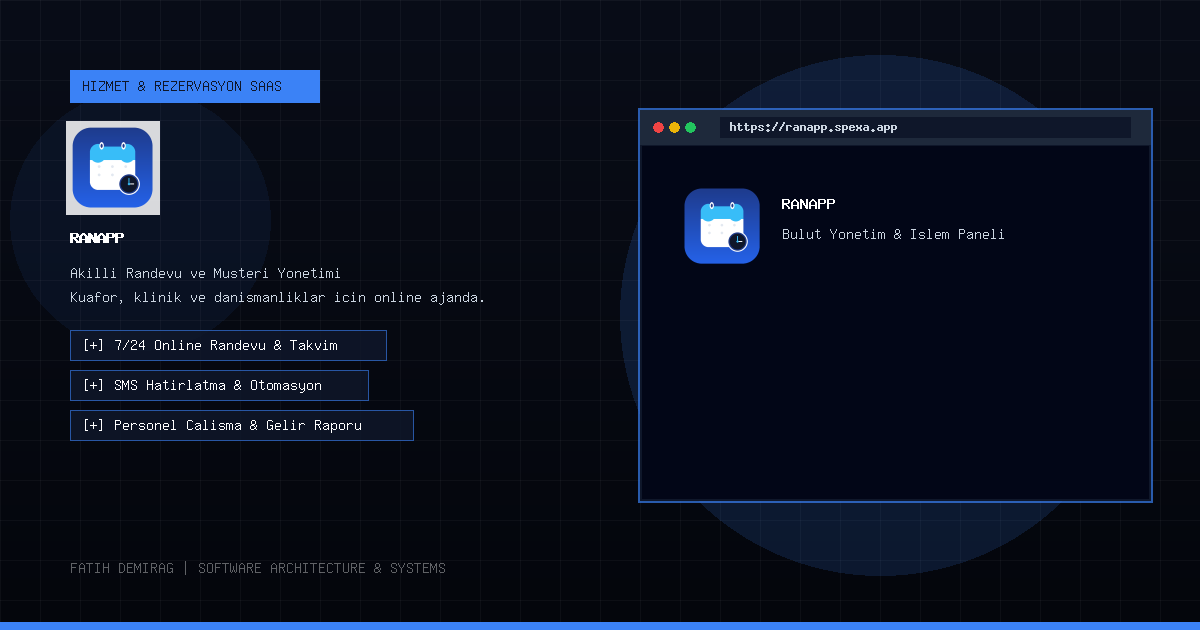The height and width of the screenshot is (630, 1200).
Task: Click the RANAPP heading under the left icon
Action: (x=97, y=238)
